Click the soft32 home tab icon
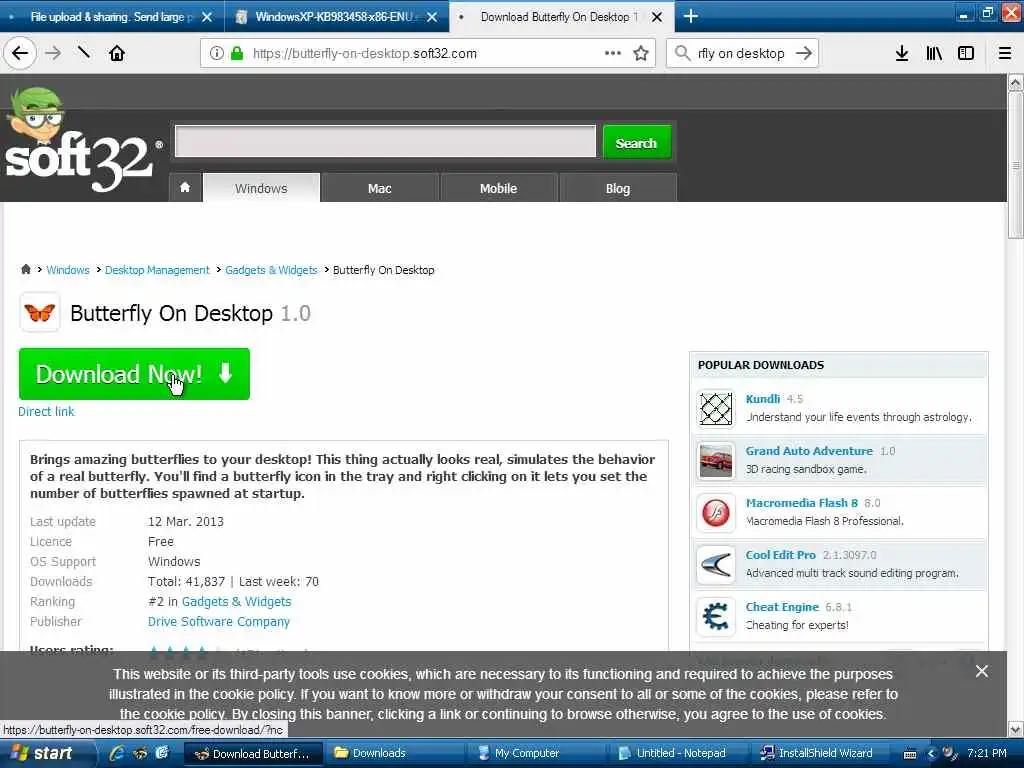This screenshot has width=1024, height=768. [x=185, y=188]
